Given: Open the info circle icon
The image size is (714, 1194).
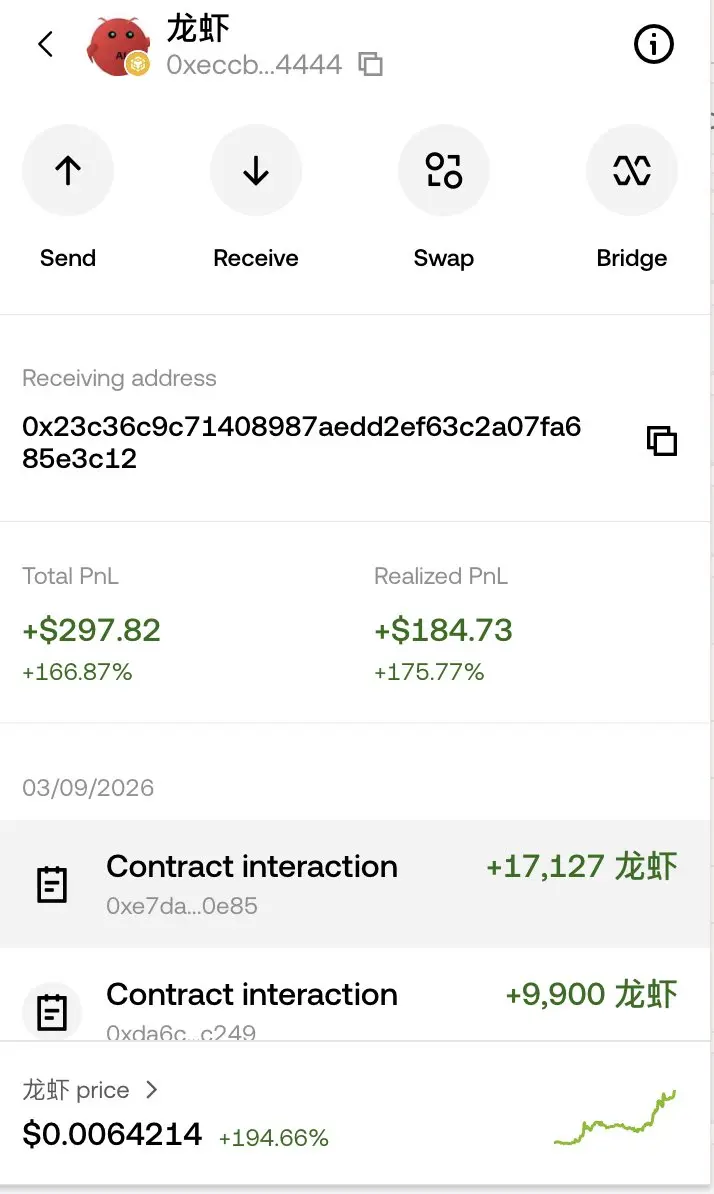Looking at the screenshot, I should [x=654, y=44].
